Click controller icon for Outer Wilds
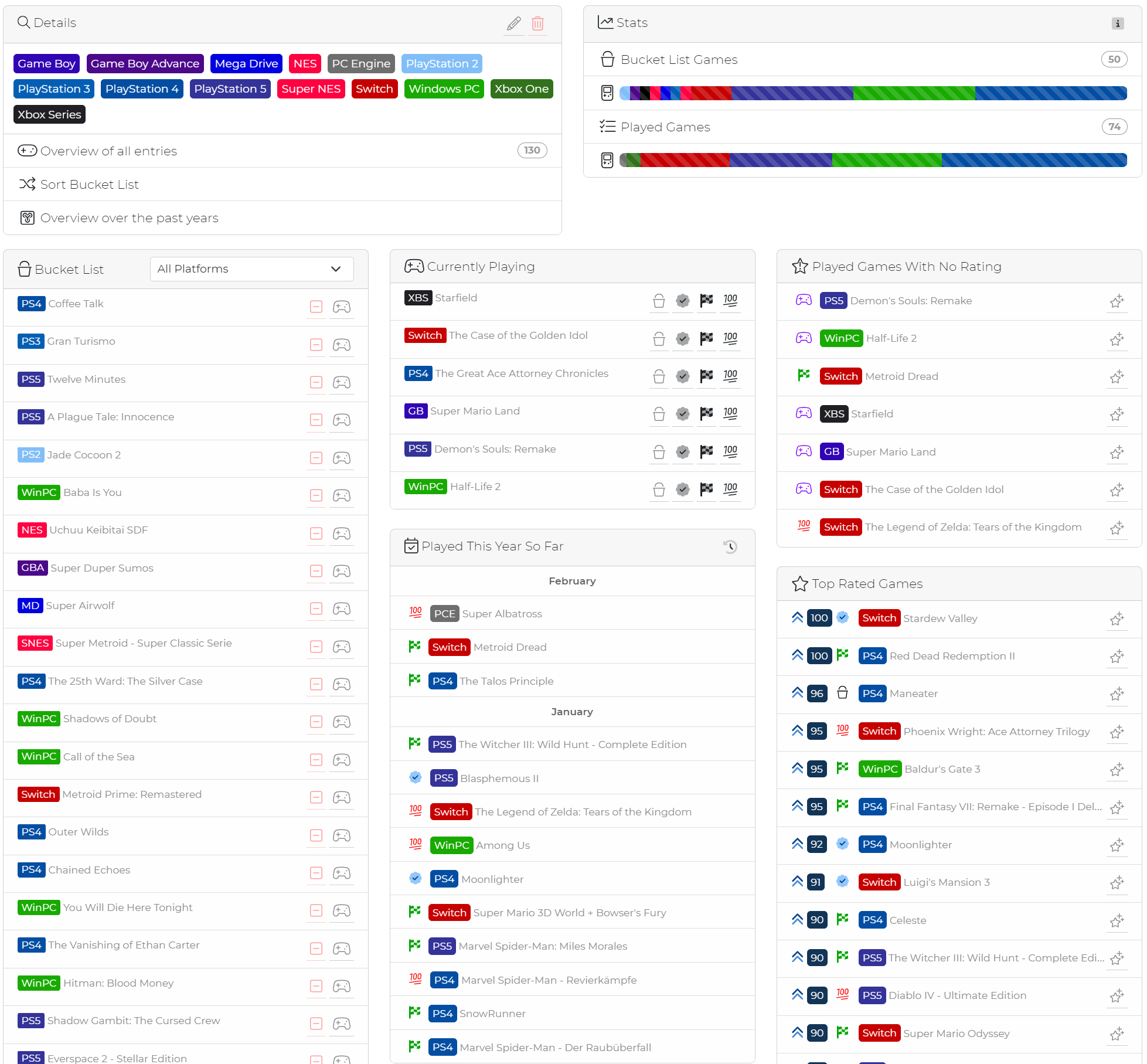The height and width of the screenshot is (1064, 1147). tap(342, 835)
